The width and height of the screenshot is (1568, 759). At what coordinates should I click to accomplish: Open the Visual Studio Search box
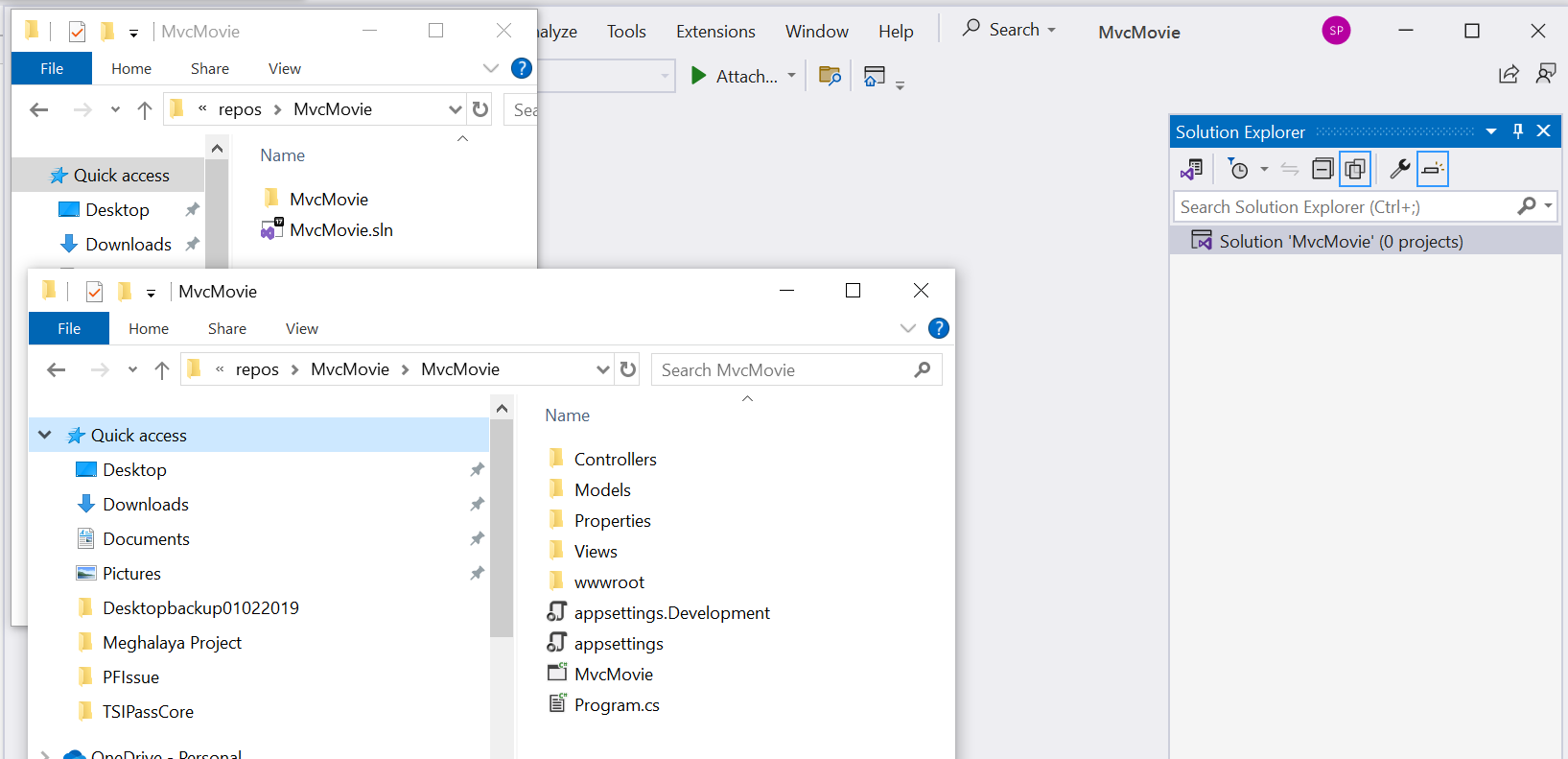(1009, 30)
